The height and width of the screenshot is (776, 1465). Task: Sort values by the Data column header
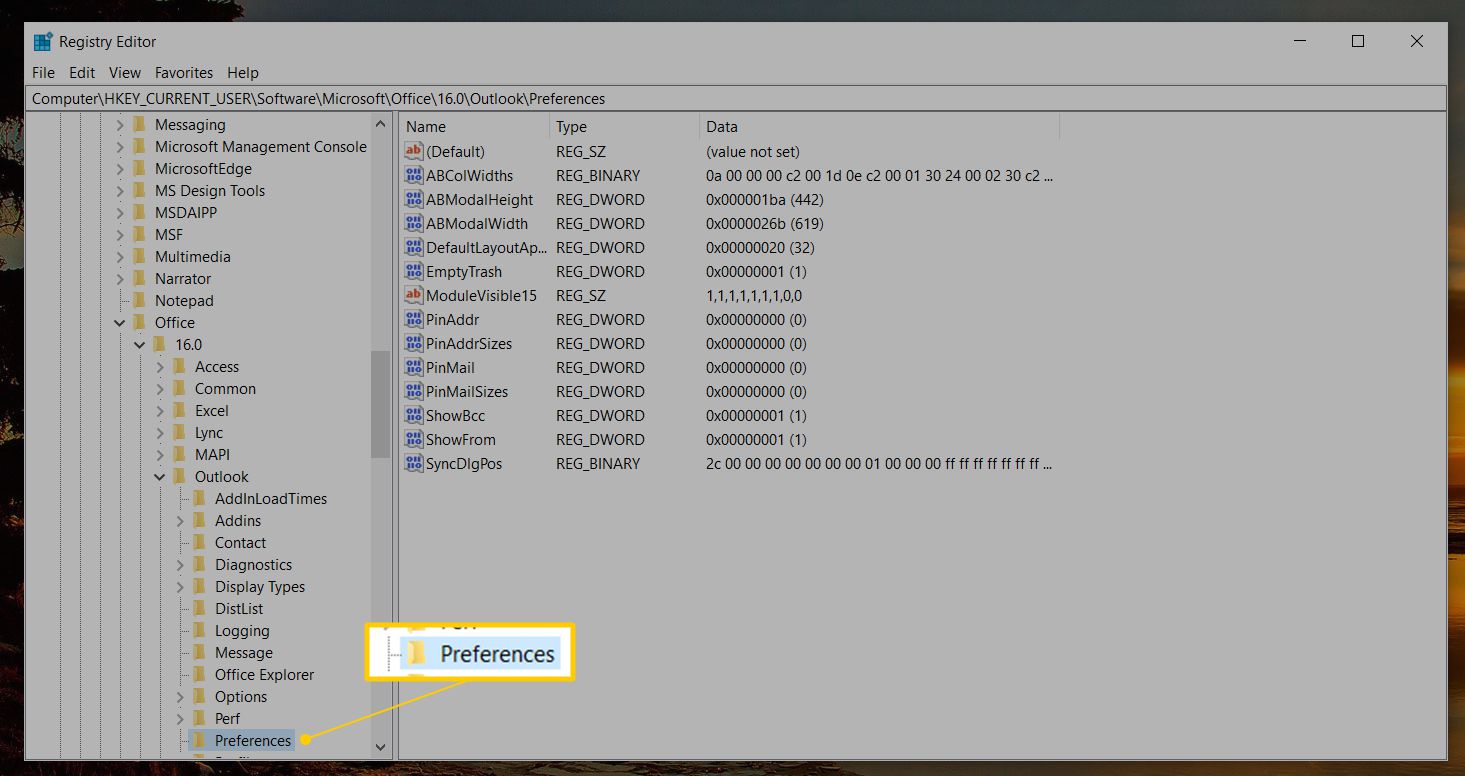tap(880, 126)
